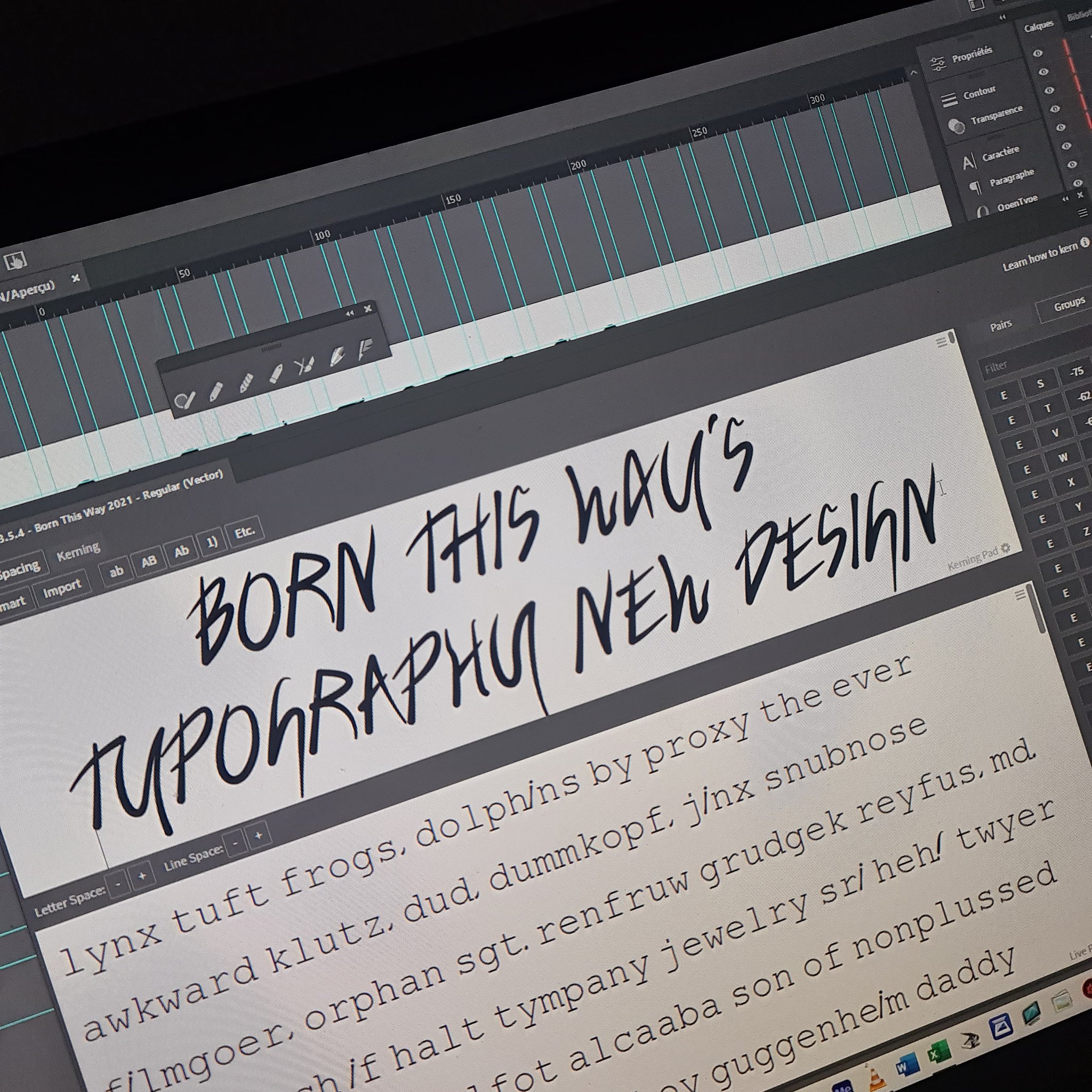The width and height of the screenshot is (1092, 1092).
Task: Select the T cell of pair E T
Action: tap(1047, 408)
